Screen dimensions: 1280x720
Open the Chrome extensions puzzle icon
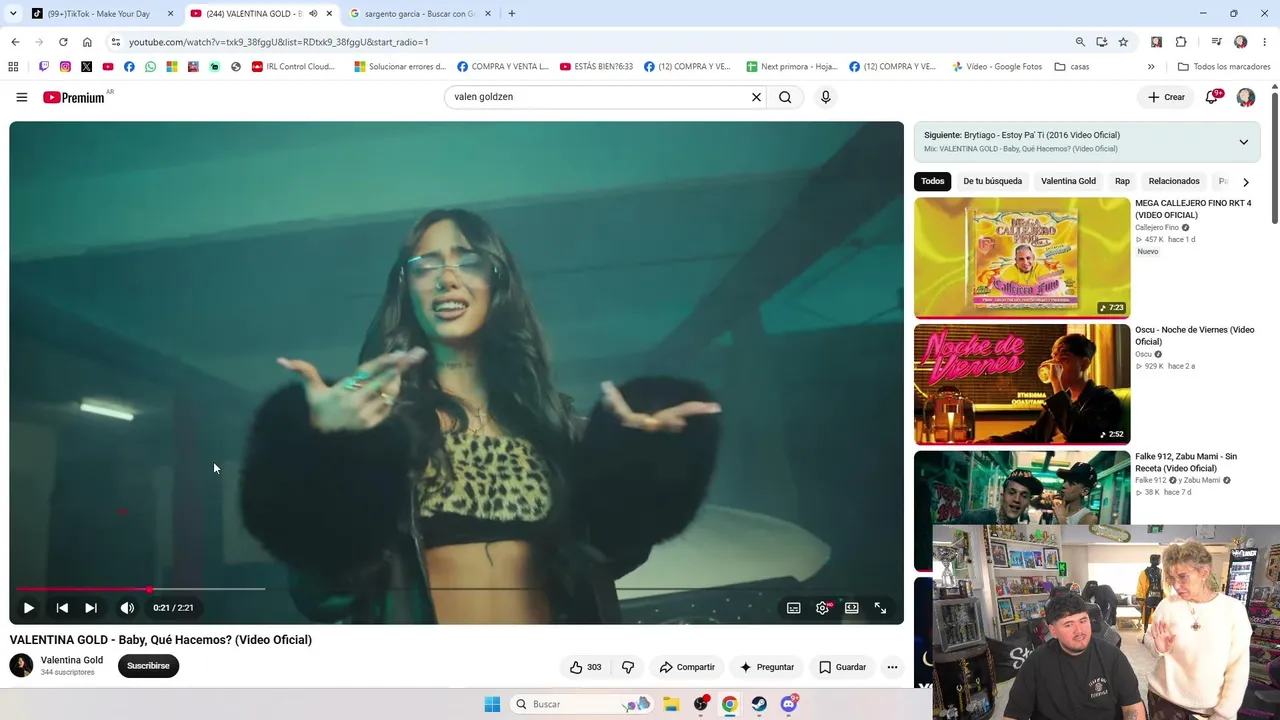click(x=1181, y=42)
